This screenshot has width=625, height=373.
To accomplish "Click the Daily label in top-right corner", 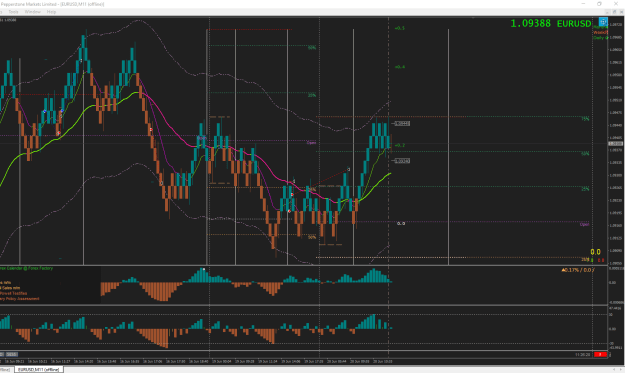I will tap(600, 38).
